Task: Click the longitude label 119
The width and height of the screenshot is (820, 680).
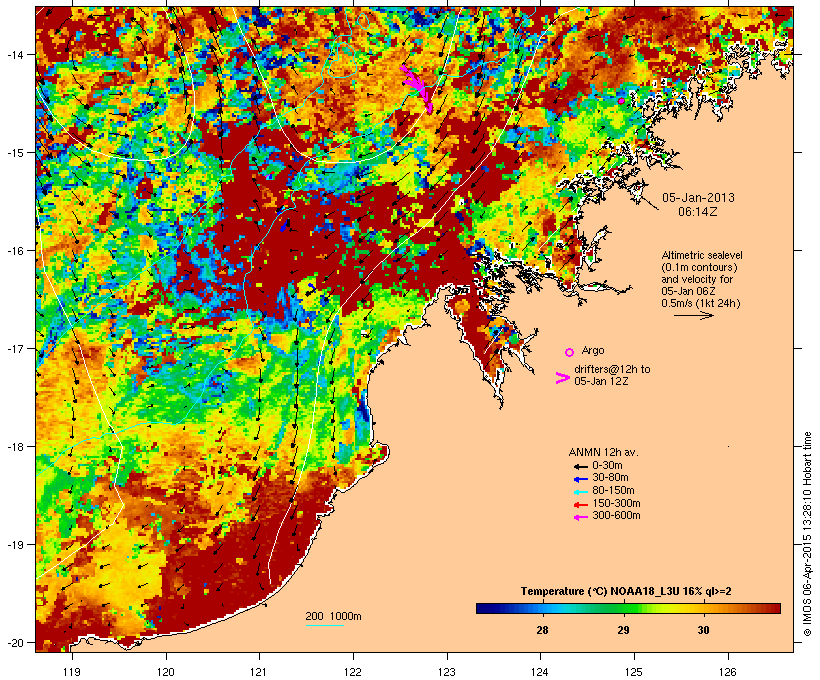Action: coord(72,672)
